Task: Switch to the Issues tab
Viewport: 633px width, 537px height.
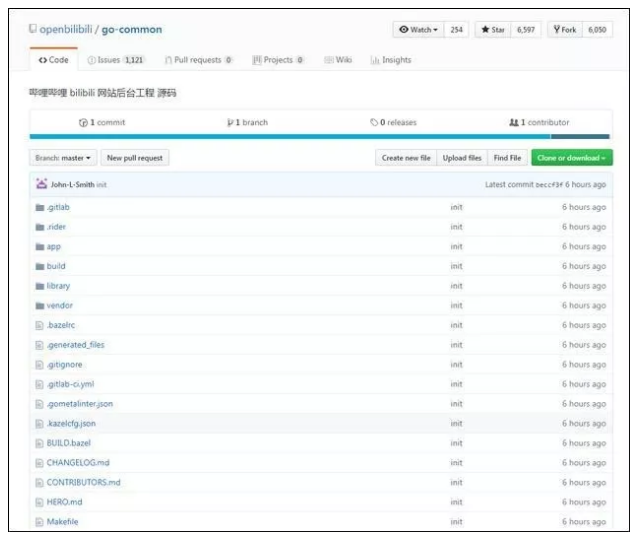Action: click(116, 60)
